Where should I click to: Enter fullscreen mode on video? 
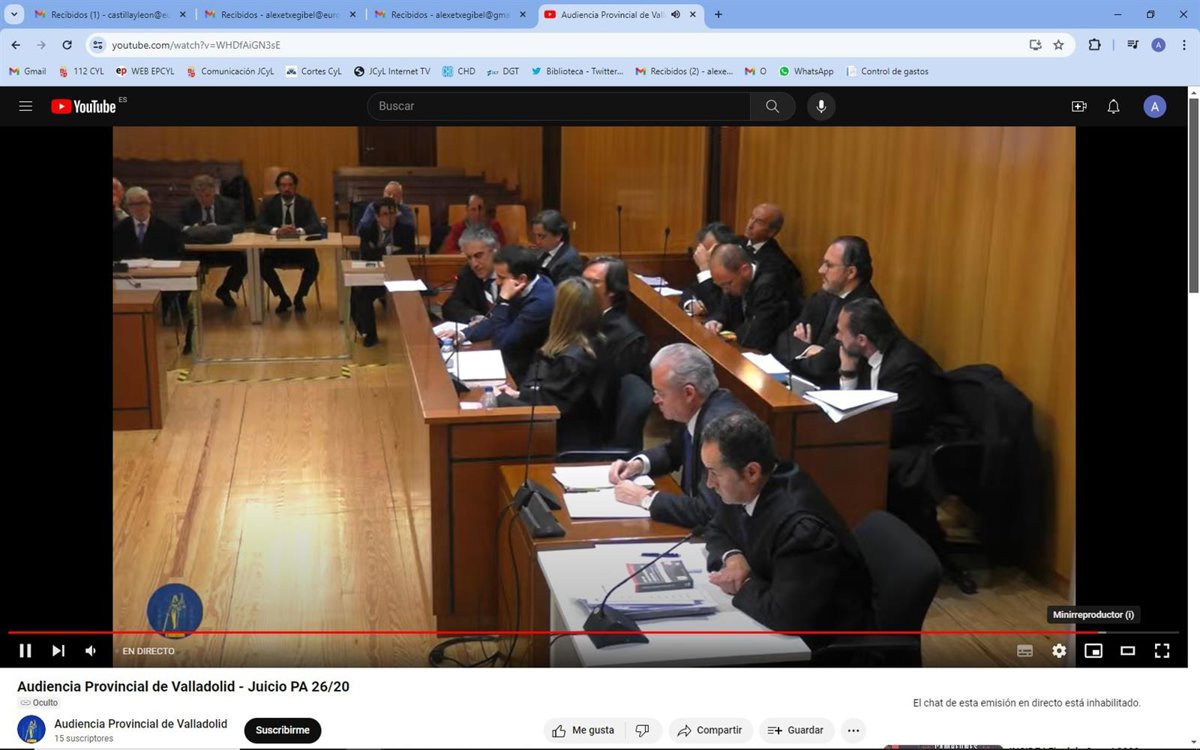point(1162,651)
